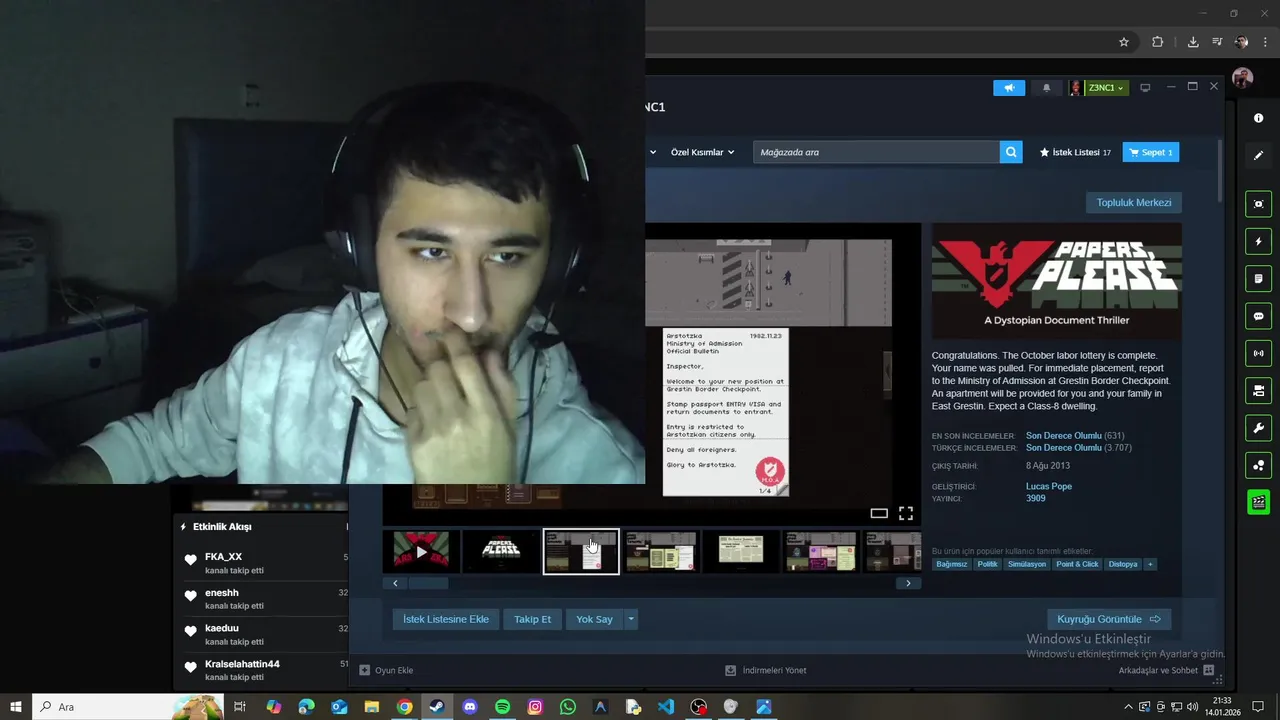Click the Steam announcements megaphone button
The image size is (1280, 720).
click(1009, 88)
